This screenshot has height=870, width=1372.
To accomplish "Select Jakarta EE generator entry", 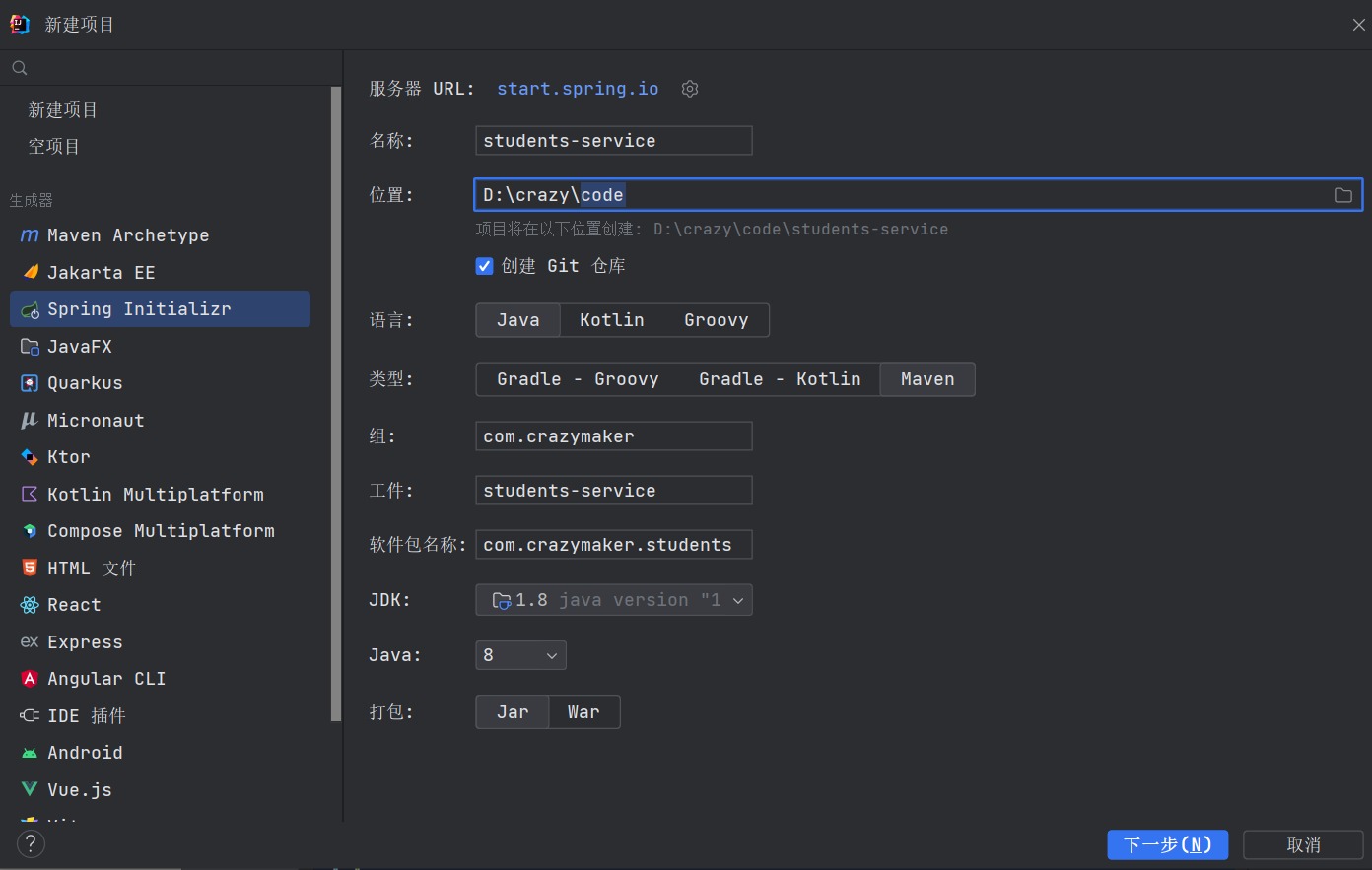I will pos(160,272).
